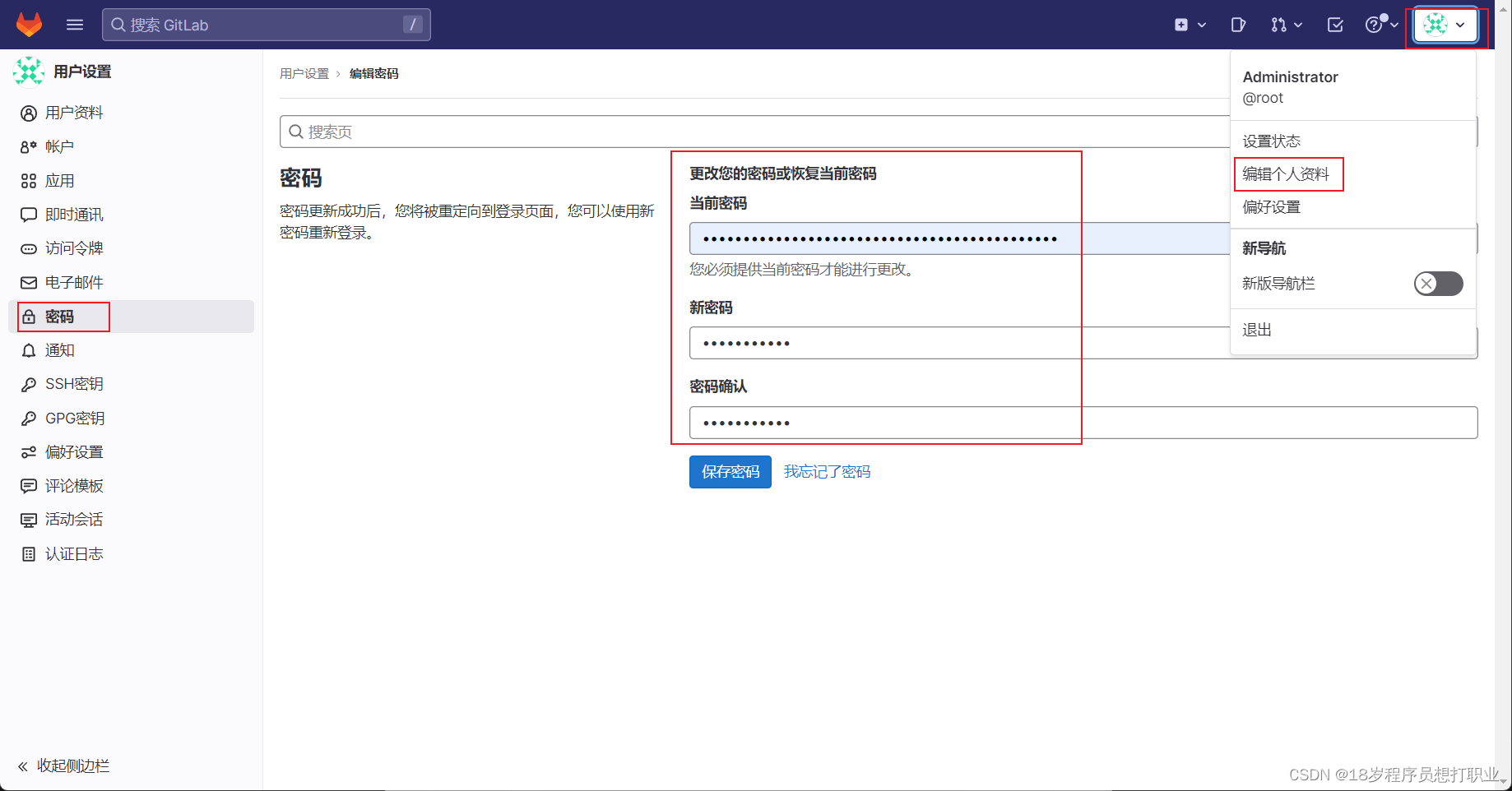Click the 我忘记了密码 link
The width and height of the screenshot is (1512, 791).
tap(827, 472)
